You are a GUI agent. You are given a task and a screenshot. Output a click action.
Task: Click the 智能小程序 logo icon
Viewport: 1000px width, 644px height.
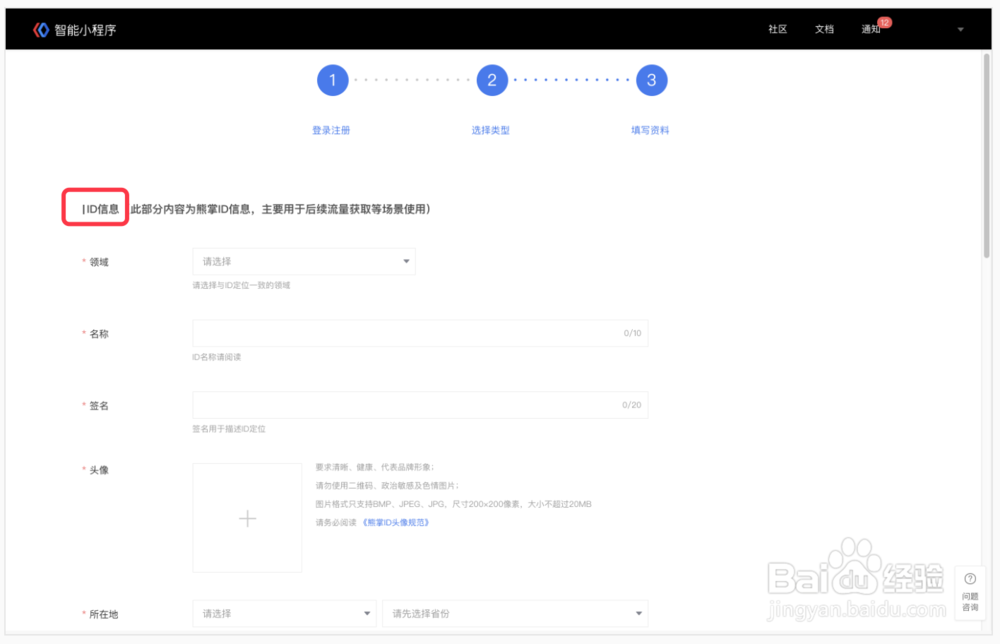click(x=40, y=29)
